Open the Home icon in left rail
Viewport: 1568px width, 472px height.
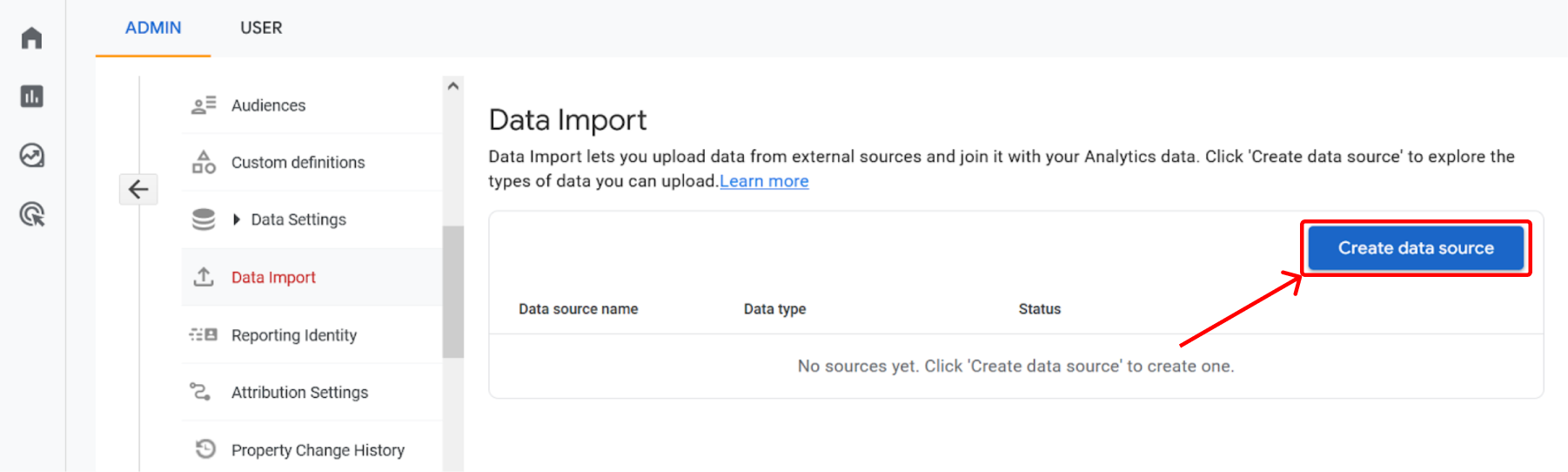click(x=32, y=37)
